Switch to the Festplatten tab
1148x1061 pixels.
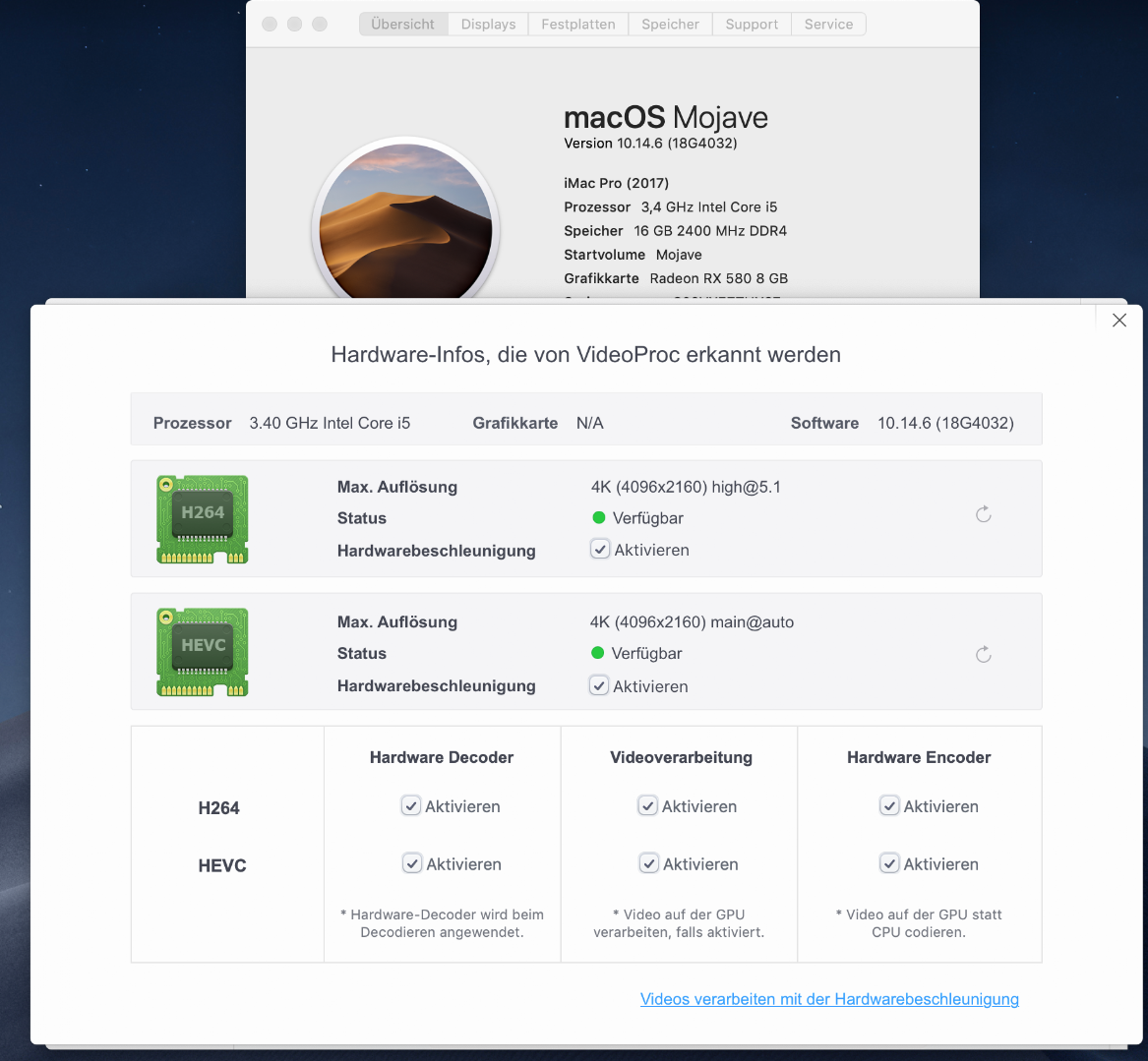coord(578,25)
